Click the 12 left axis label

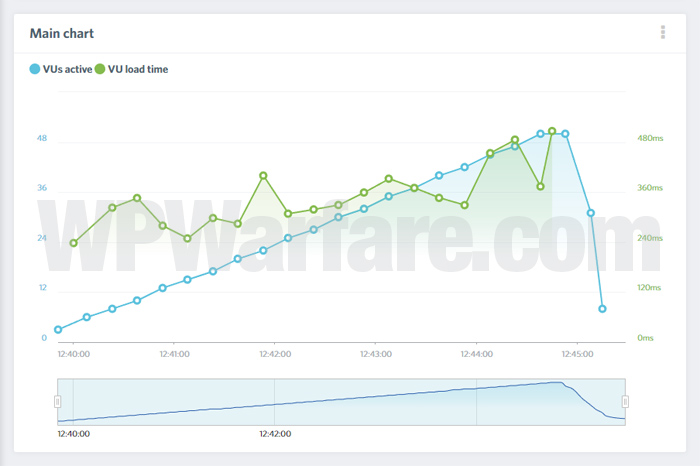pyautogui.click(x=43, y=287)
